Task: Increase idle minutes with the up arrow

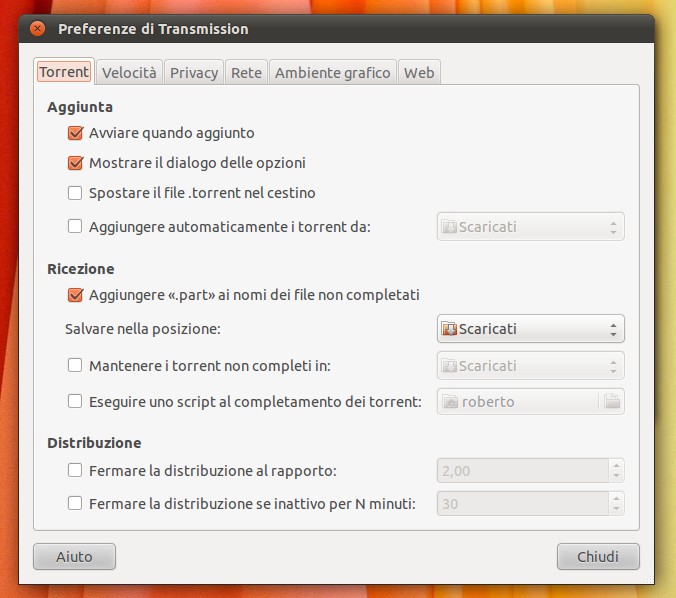Action: [x=617, y=498]
